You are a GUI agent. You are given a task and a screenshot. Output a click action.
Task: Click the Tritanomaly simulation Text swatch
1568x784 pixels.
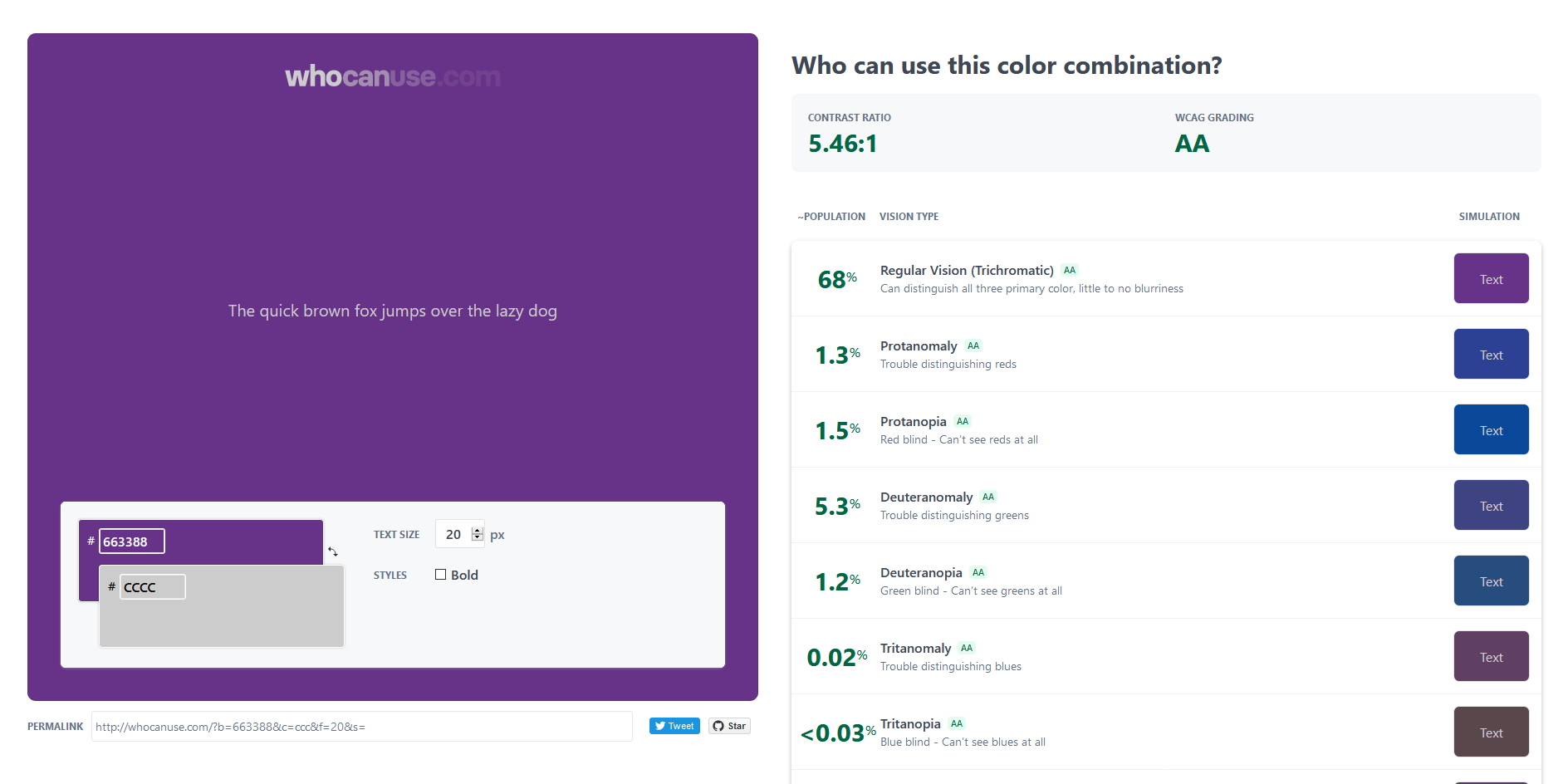pyautogui.click(x=1491, y=657)
